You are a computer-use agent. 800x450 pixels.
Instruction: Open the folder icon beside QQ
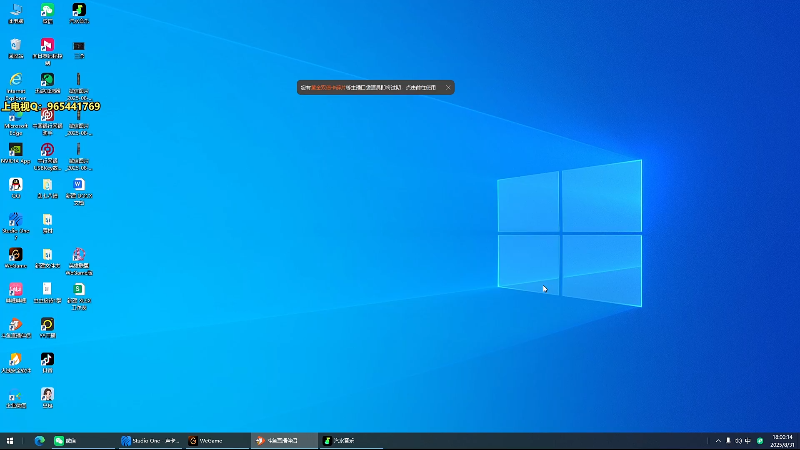[x=47, y=188]
